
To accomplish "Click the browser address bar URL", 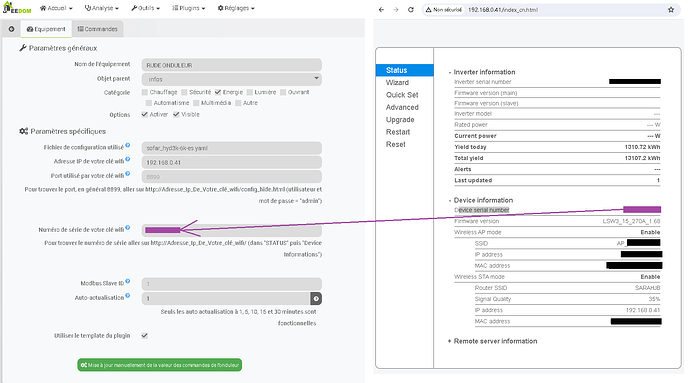I will [x=503, y=10].
